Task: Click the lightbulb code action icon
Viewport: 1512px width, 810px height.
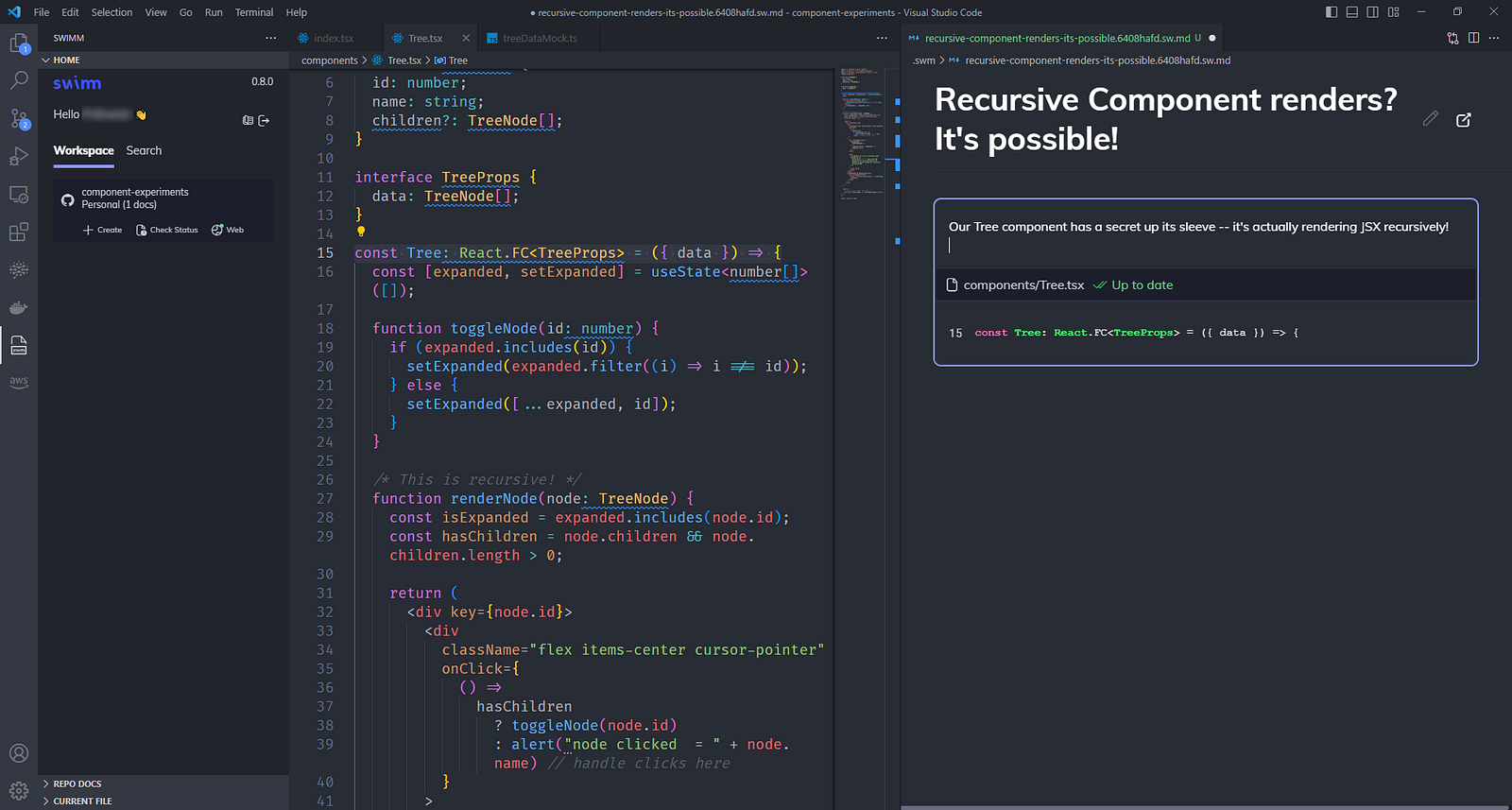Action: point(360,232)
